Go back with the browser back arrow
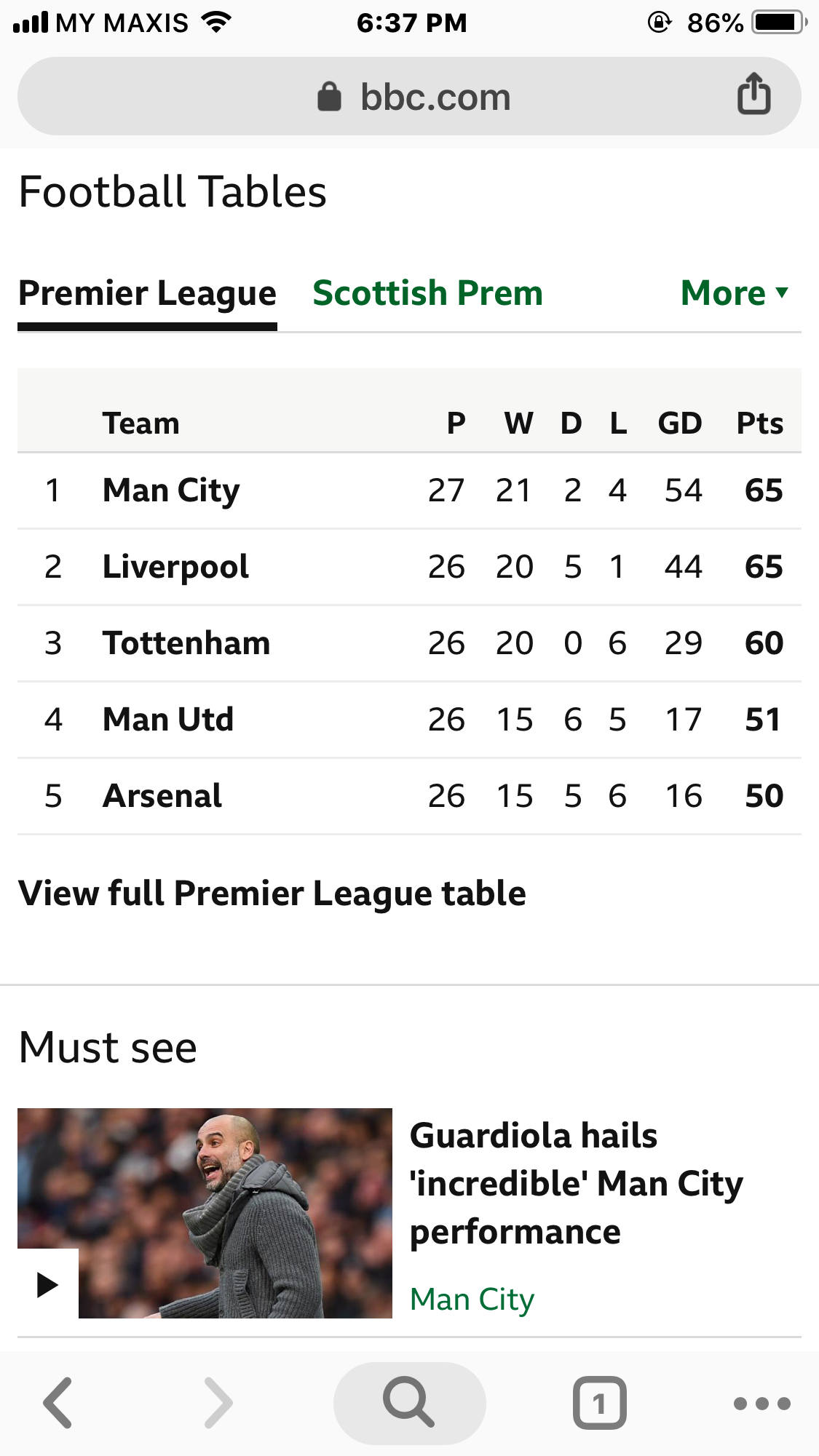Screen dimensions: 819x1456 [58, 1402]
